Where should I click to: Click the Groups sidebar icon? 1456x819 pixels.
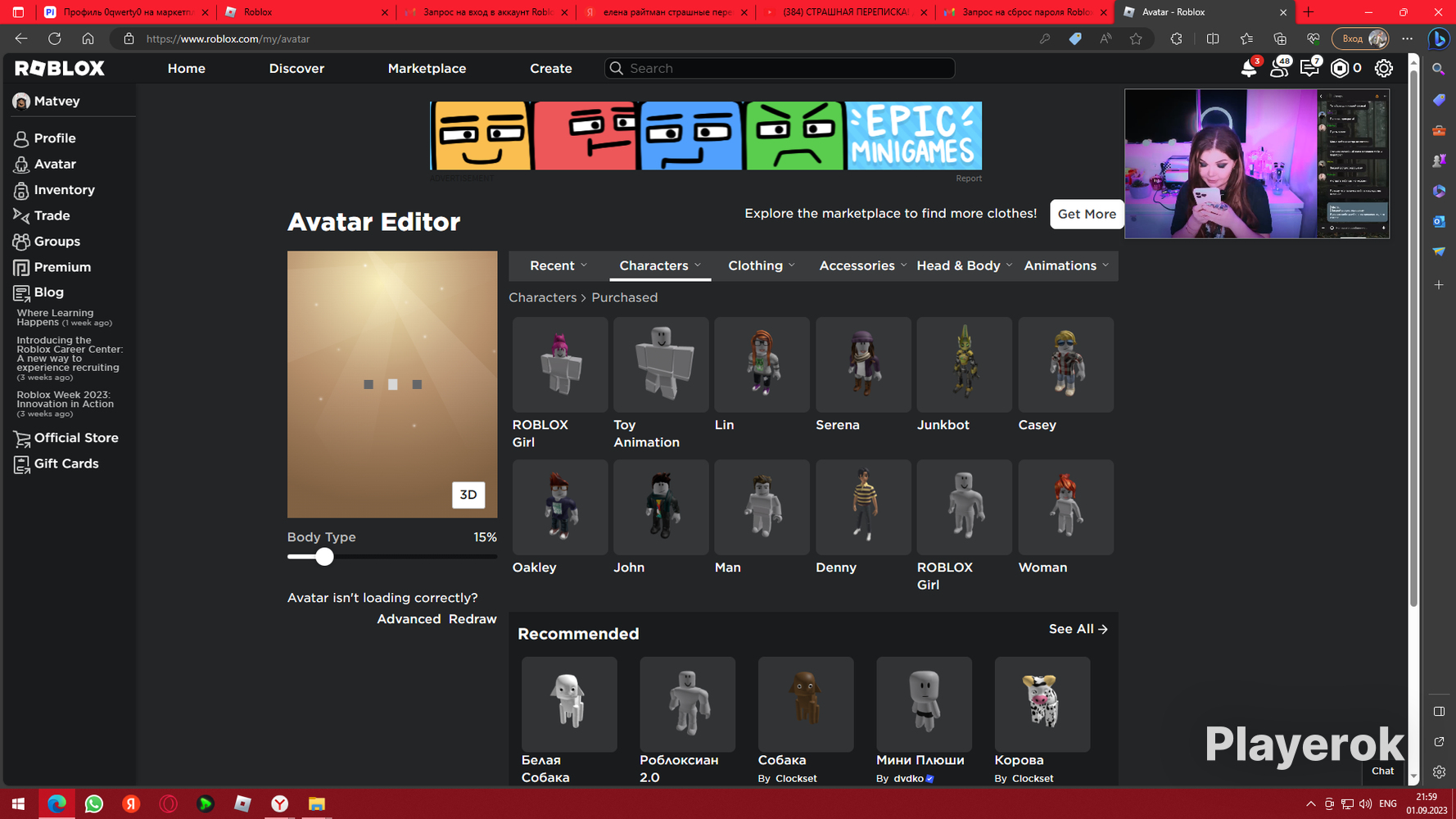click(21, 242)
